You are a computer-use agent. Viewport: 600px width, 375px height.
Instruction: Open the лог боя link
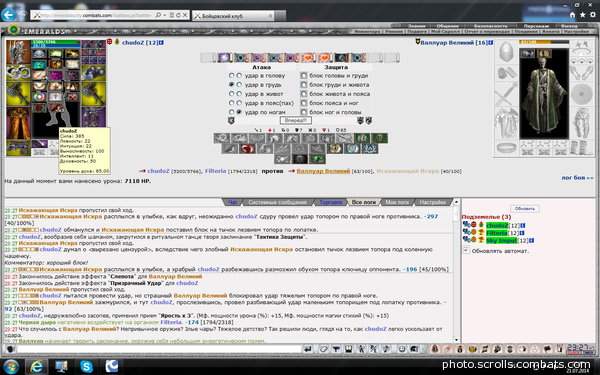[x=577, y=178]
